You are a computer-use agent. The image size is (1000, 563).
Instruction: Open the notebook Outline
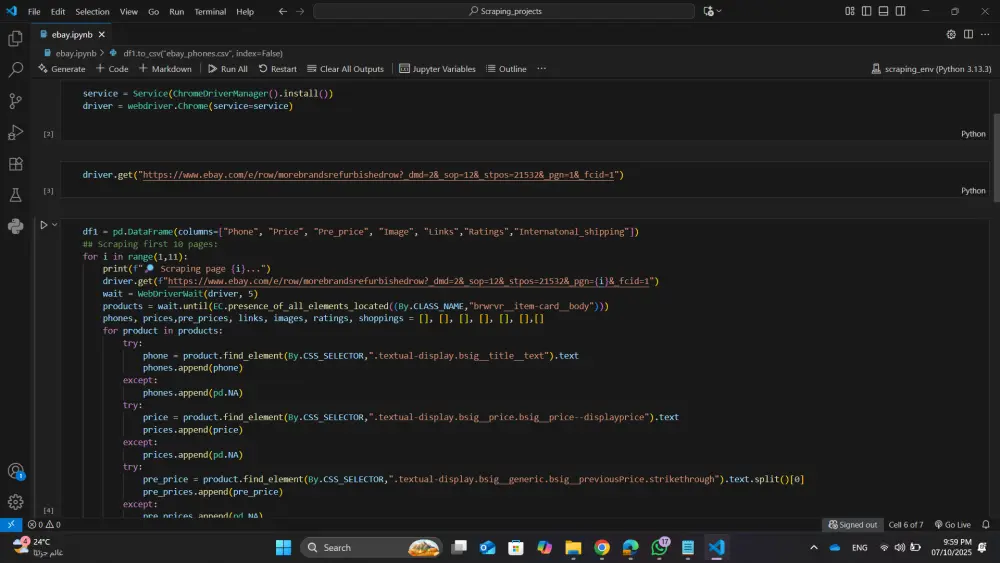[x=506, y=69]
